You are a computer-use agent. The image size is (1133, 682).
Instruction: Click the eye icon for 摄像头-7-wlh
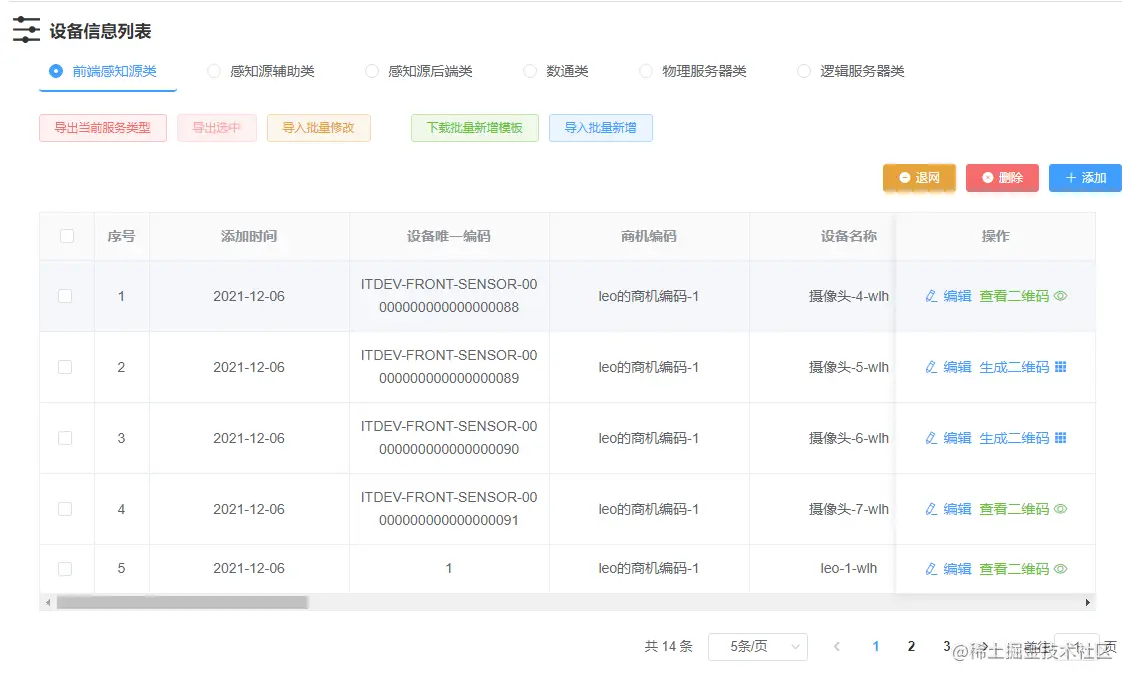pos(1060,509)
